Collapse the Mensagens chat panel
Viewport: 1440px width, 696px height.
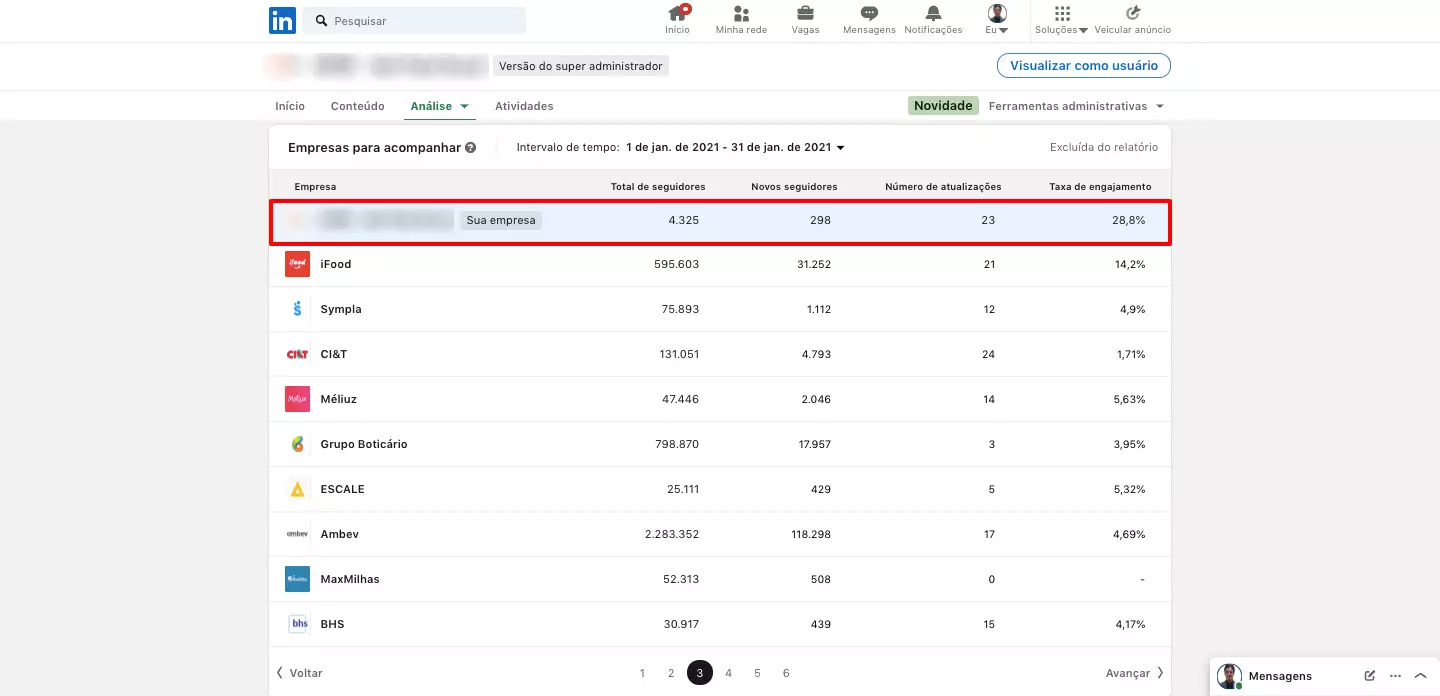click(x=1420, y=676)
